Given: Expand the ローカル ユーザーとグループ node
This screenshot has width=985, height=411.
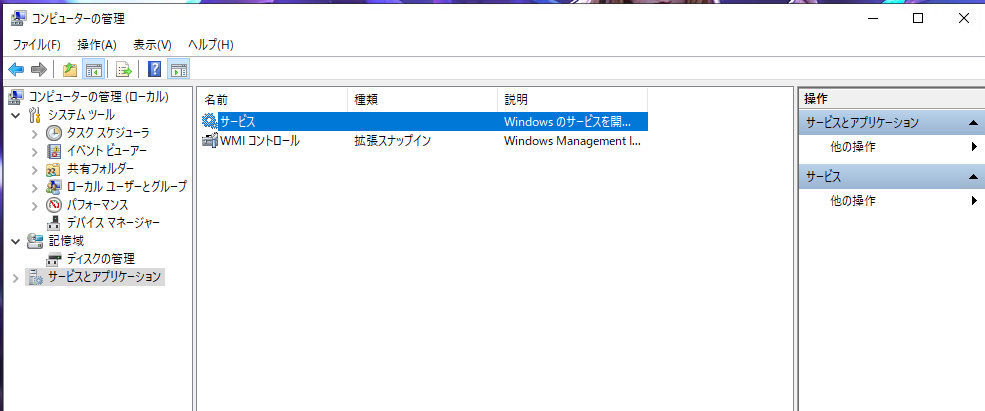Looking at the screenshot, I should point(35,187).
